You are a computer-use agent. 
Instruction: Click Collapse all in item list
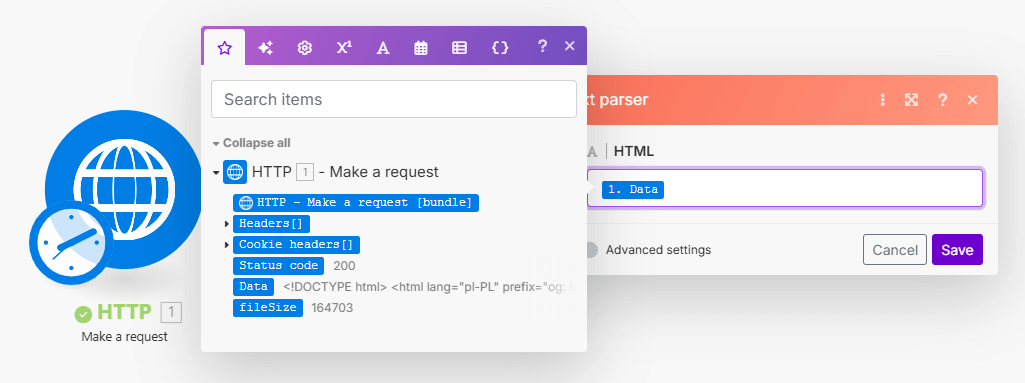click(x=256, y=142)
